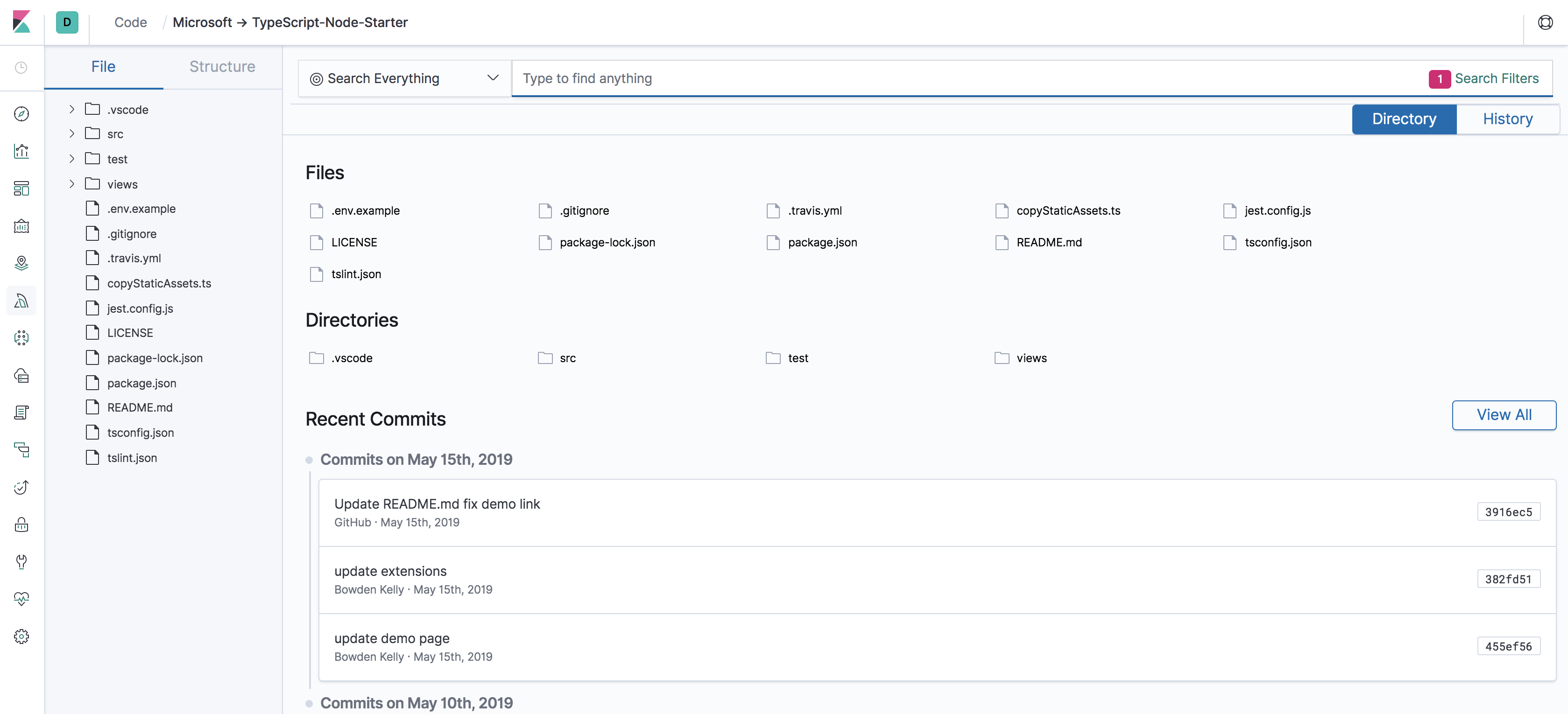Click the Kibana logo
The height and width of the screenshot is (714, 1568).
coord(21,22)
